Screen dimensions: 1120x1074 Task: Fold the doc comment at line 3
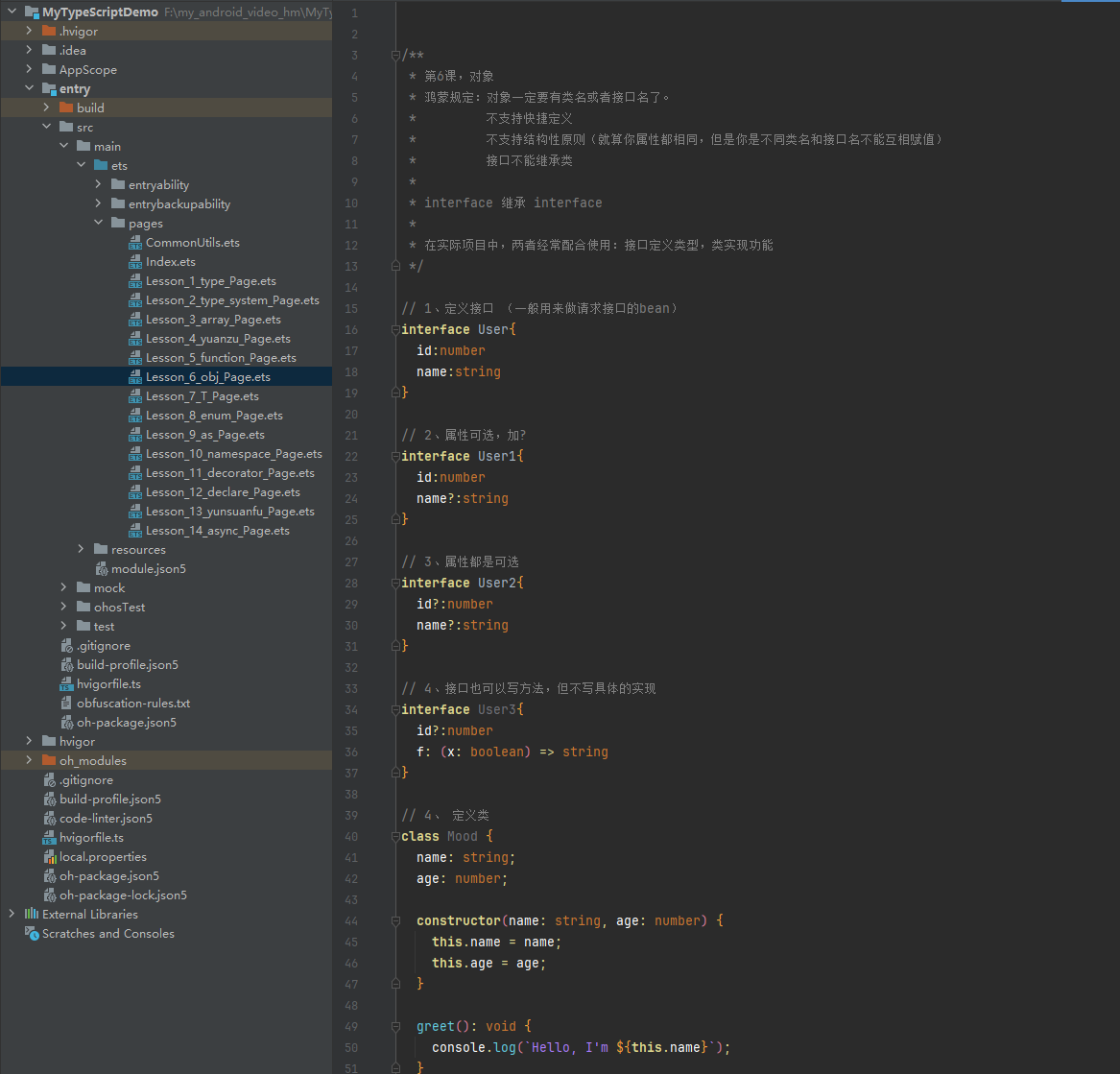395,55
